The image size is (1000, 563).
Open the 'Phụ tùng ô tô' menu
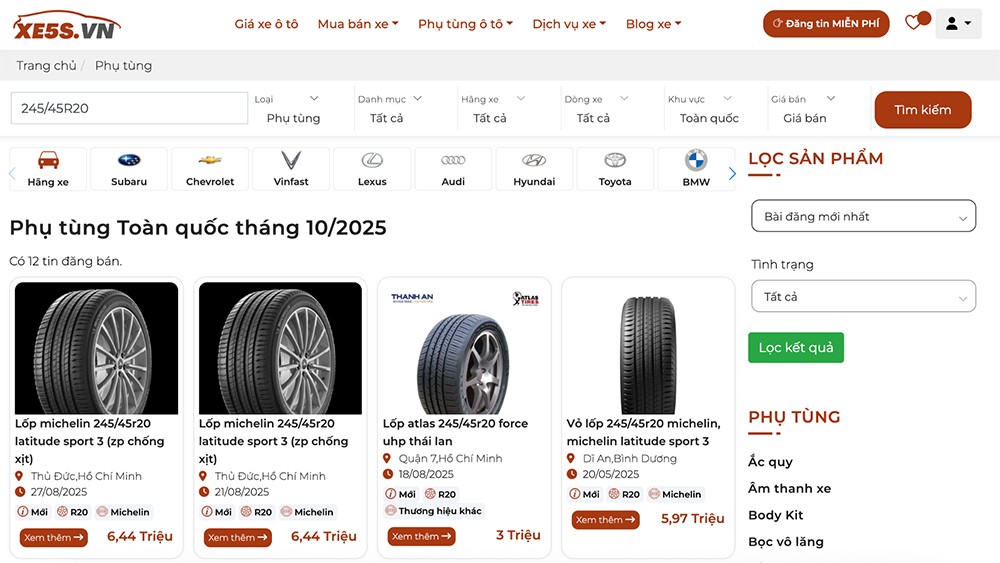(x=465, y=24)
